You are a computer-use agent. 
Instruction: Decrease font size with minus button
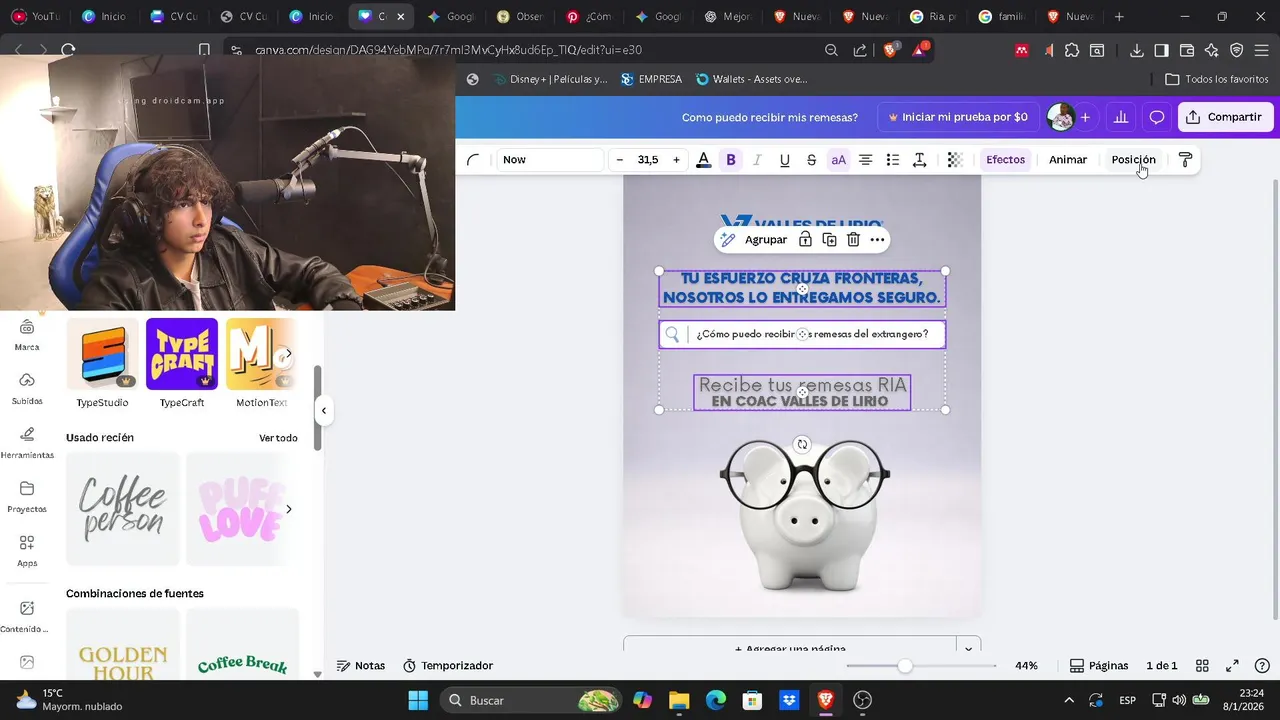pos(620,160)
